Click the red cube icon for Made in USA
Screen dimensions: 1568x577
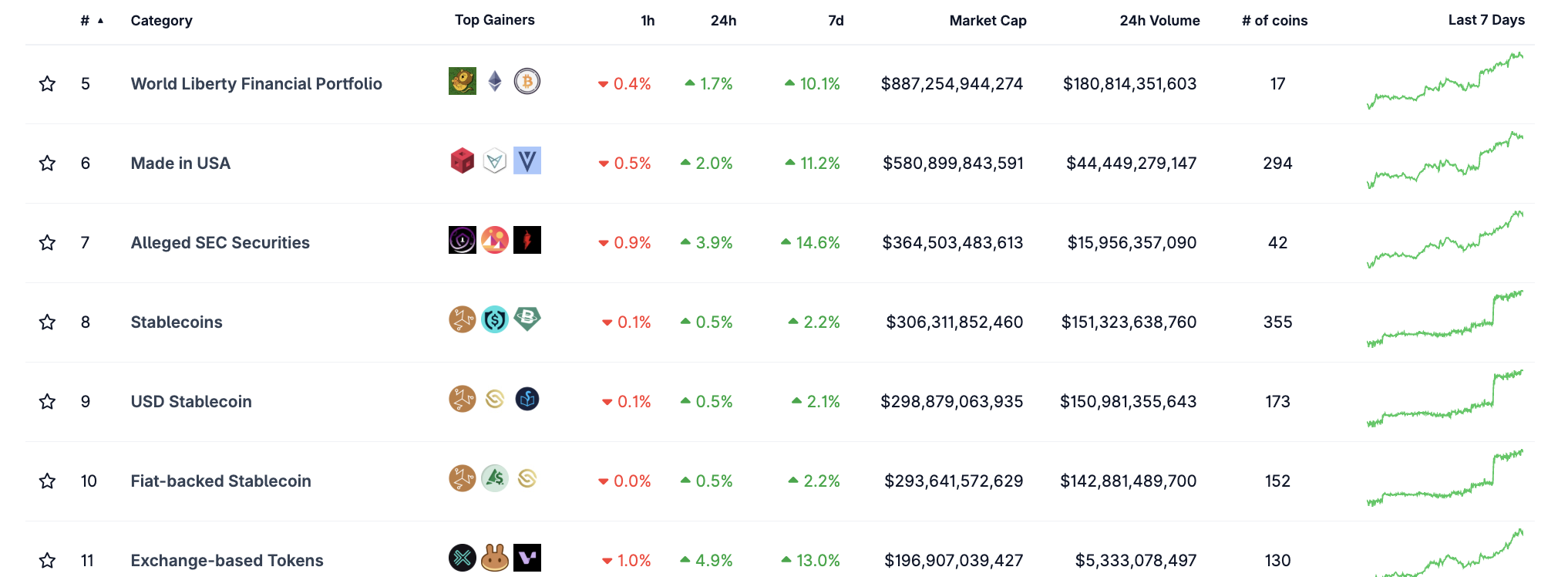pyautogui.click(x=463, y=160)
